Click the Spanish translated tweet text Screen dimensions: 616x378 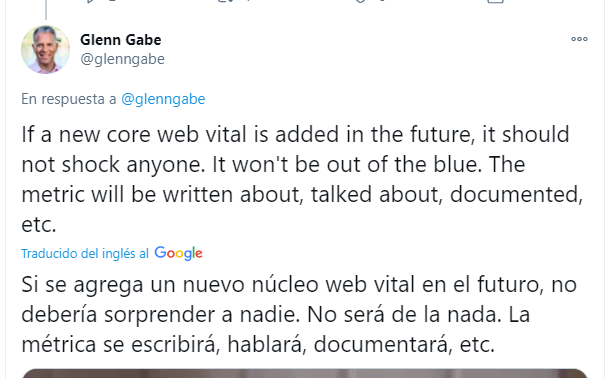tap(299, 314)
